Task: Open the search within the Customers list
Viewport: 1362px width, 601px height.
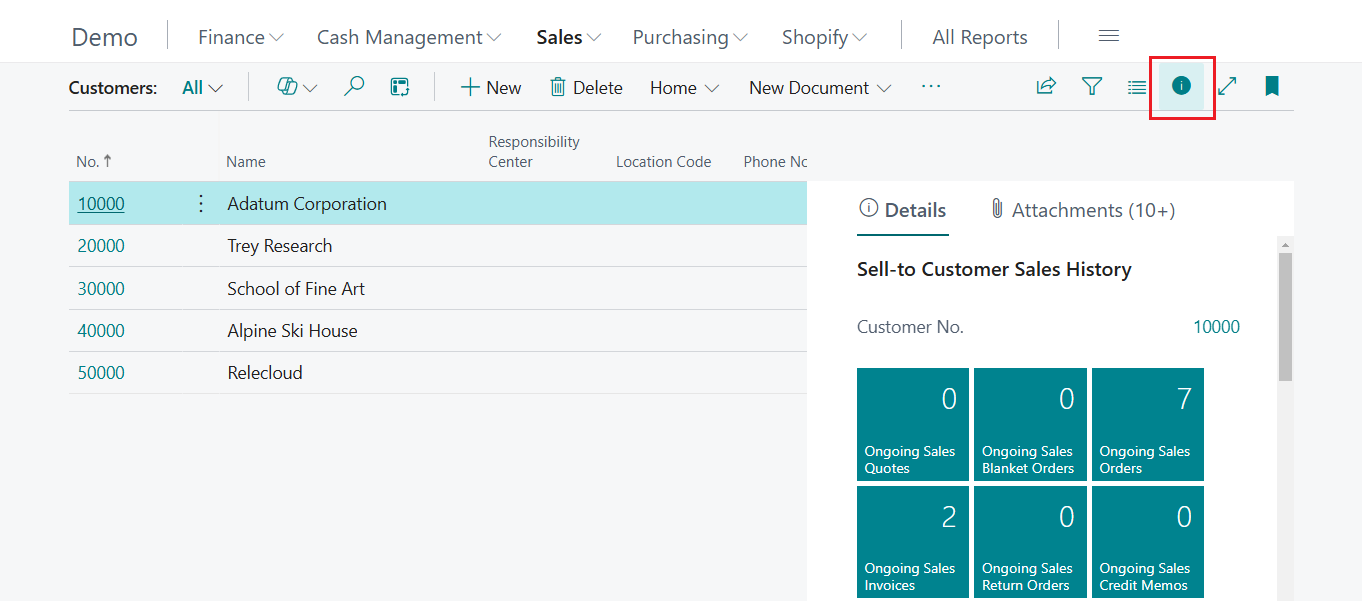Action: click(x=354, y=87)
